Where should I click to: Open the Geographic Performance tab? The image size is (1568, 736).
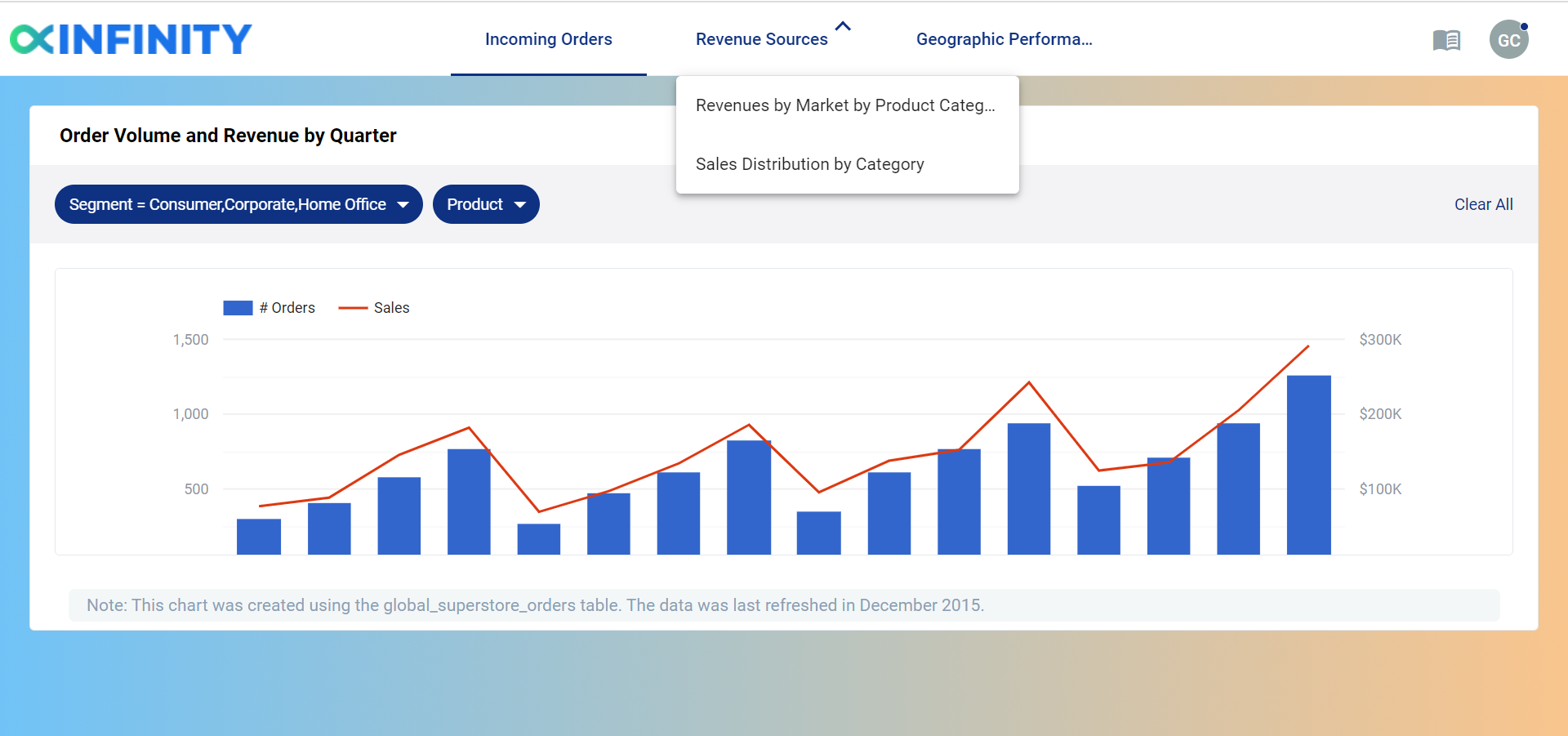[x=1004, y=39]
